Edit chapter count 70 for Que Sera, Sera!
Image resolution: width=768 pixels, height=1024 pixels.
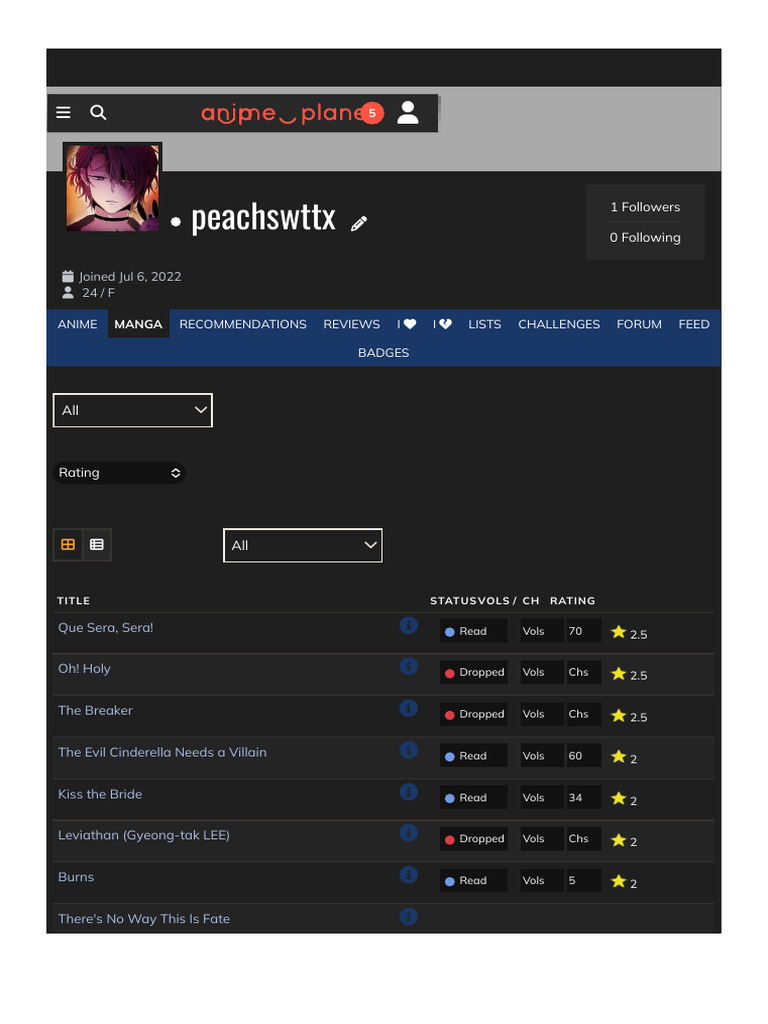coord(583,631)
